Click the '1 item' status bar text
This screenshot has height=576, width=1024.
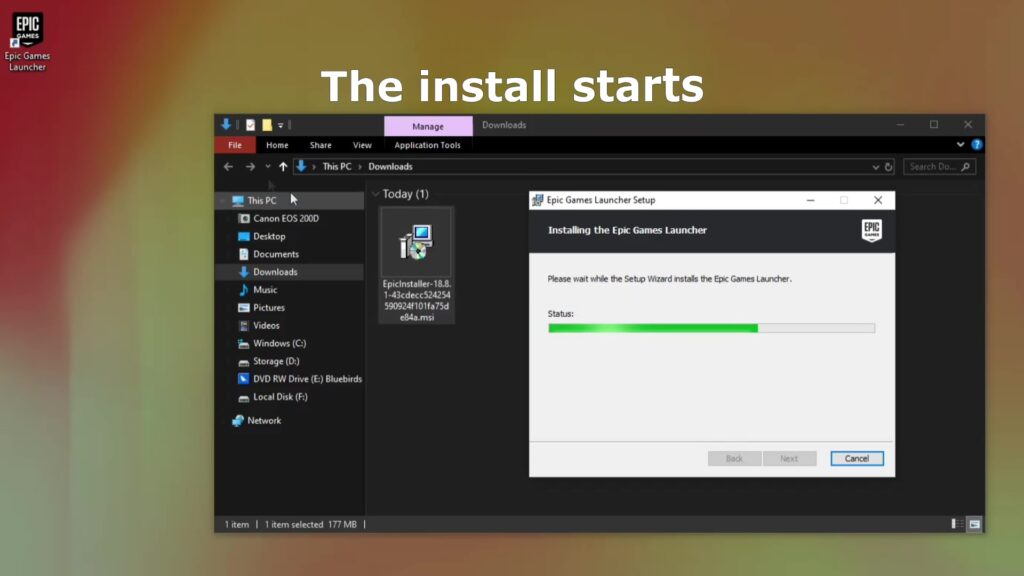pyautogui.click(x=236, y=524)
